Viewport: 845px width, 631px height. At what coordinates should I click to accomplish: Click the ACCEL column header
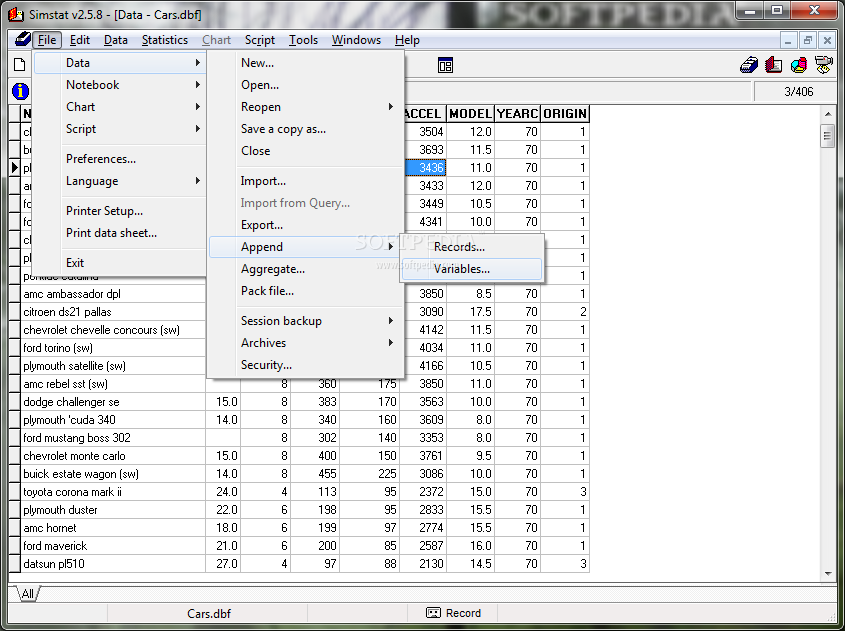pos(424,114)
